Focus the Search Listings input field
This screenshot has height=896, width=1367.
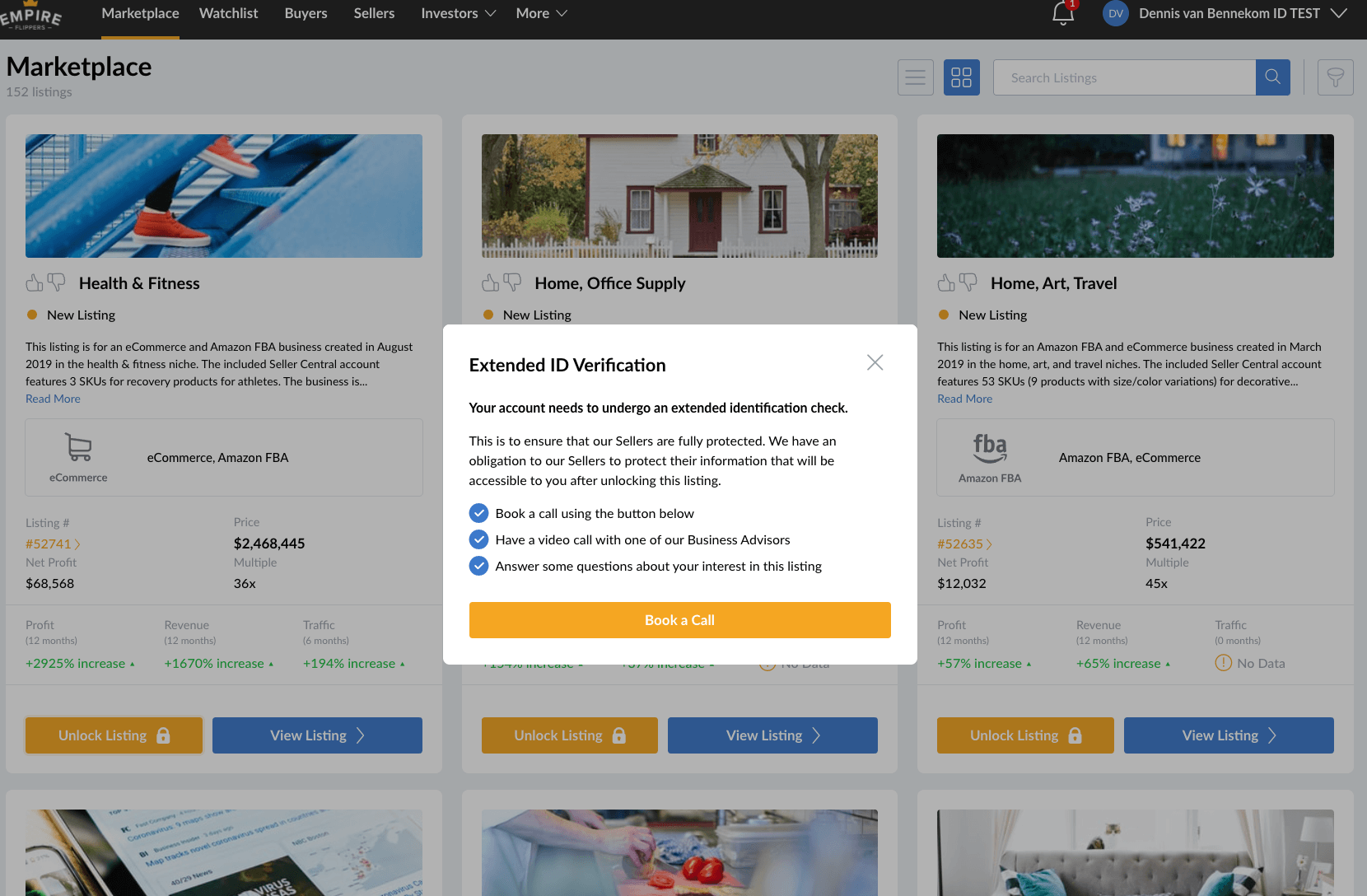[1124, 77]
